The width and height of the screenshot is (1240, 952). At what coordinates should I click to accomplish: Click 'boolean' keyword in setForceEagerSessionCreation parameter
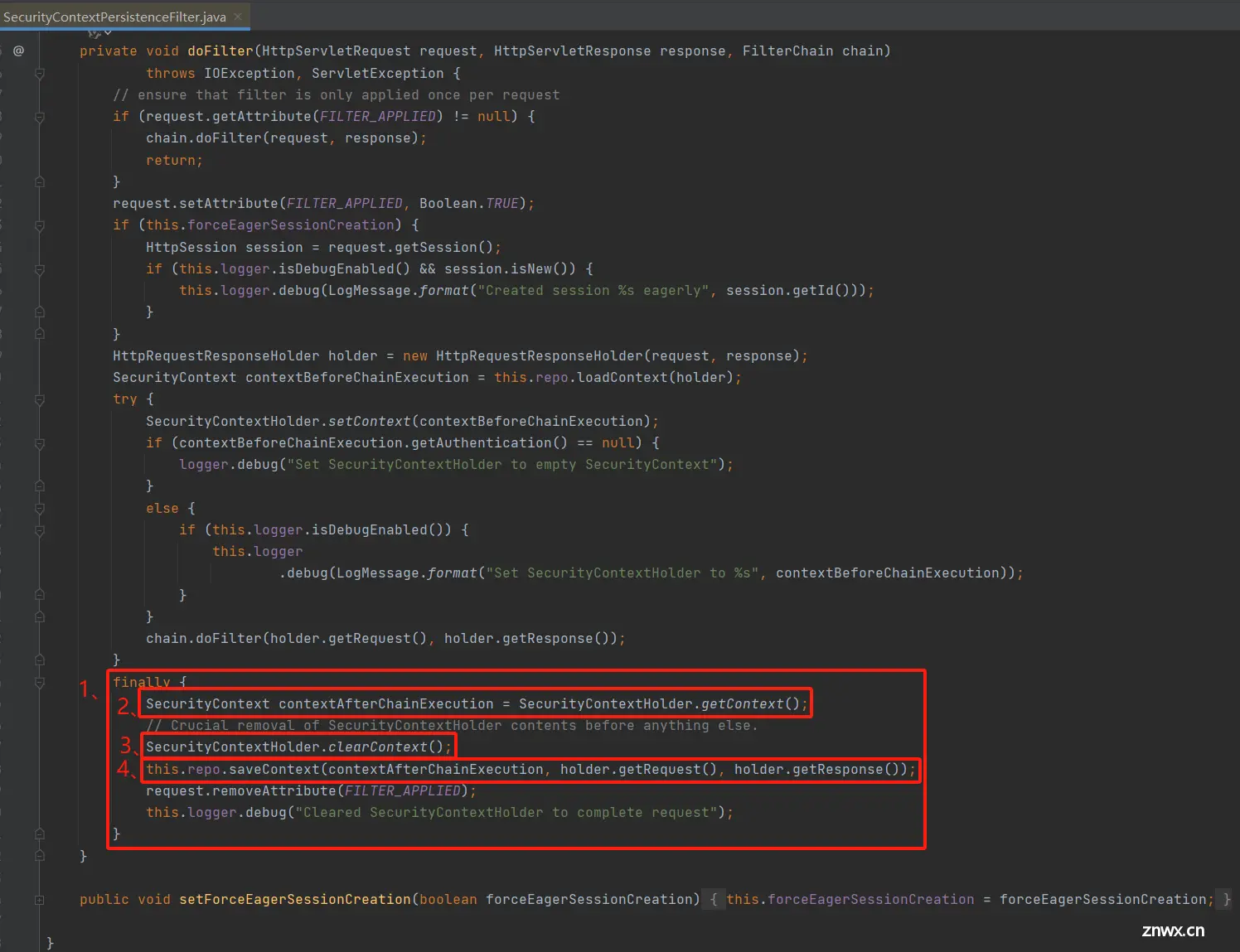[x=448, y=900]
